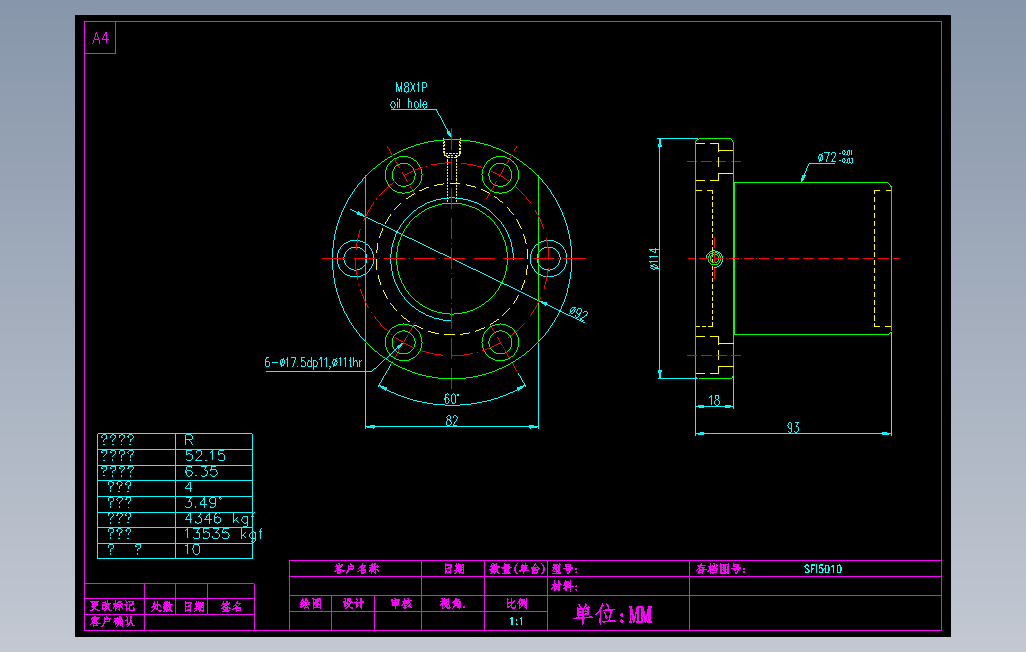Click the ø114 flange diameter dimension
Viewport: 1026px width, 652px height.
click(x=654, y=258)
